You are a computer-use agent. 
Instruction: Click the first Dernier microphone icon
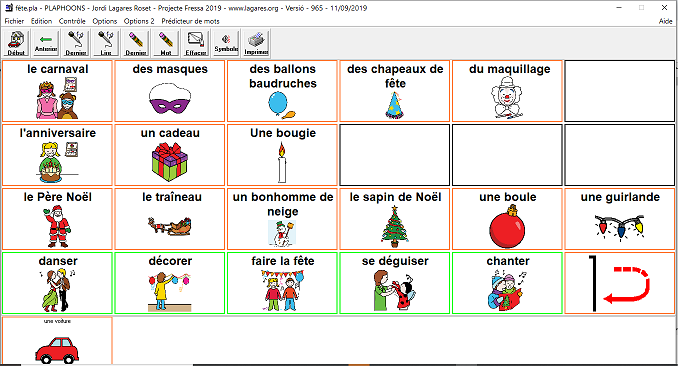(76, 43)
